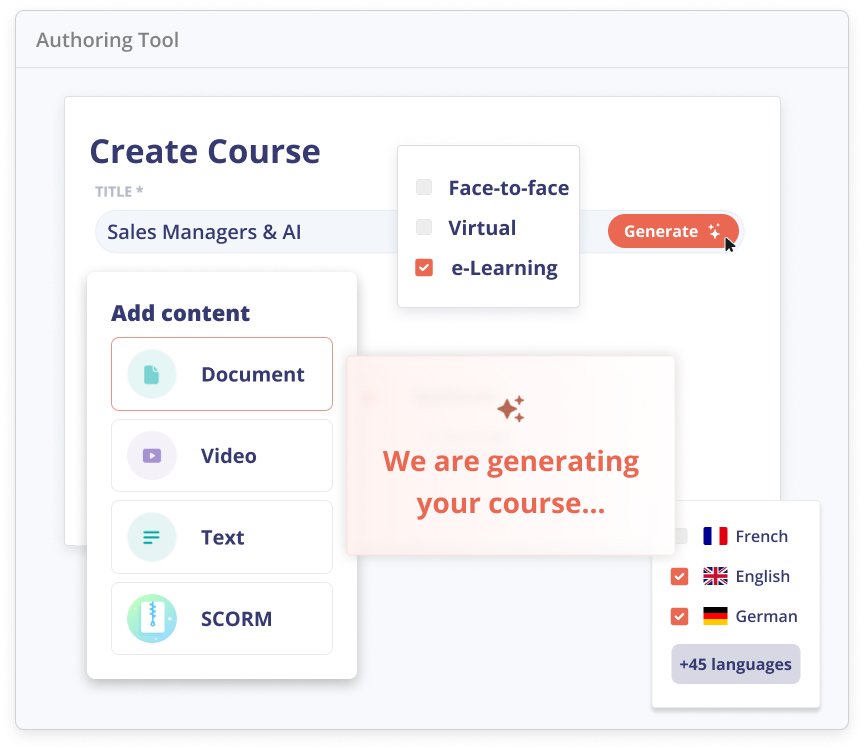The height and width of the screenshot is (750, 864).
Task: Click the French language label
Action: [x=762, y=536]
